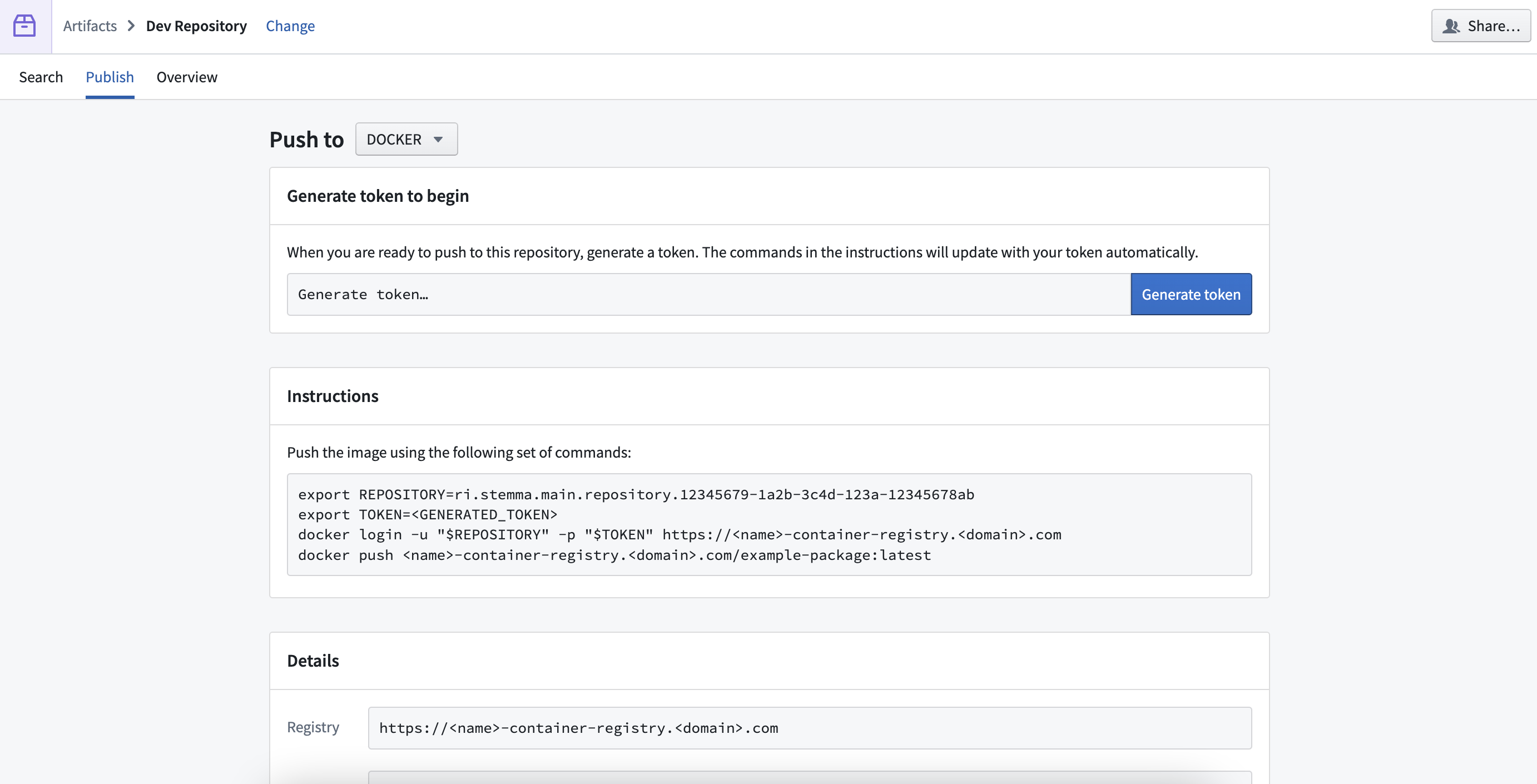Viewport: 1537px width, 784px height.
Task: Click the docker login command line
Action: point(680,534)
